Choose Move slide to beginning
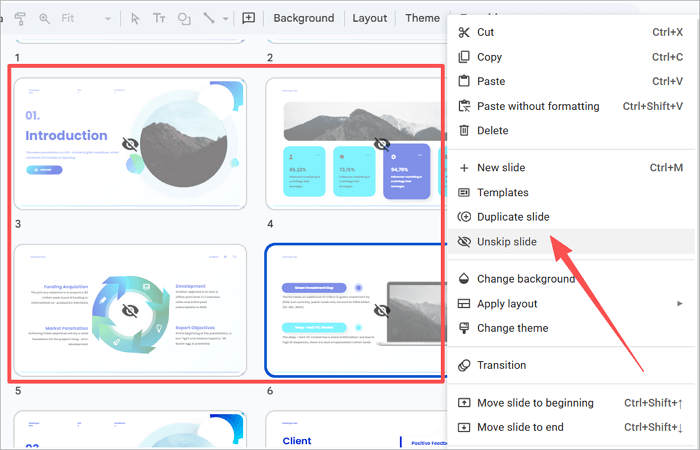This screenshot has width=700, height=450. point(571,403)
